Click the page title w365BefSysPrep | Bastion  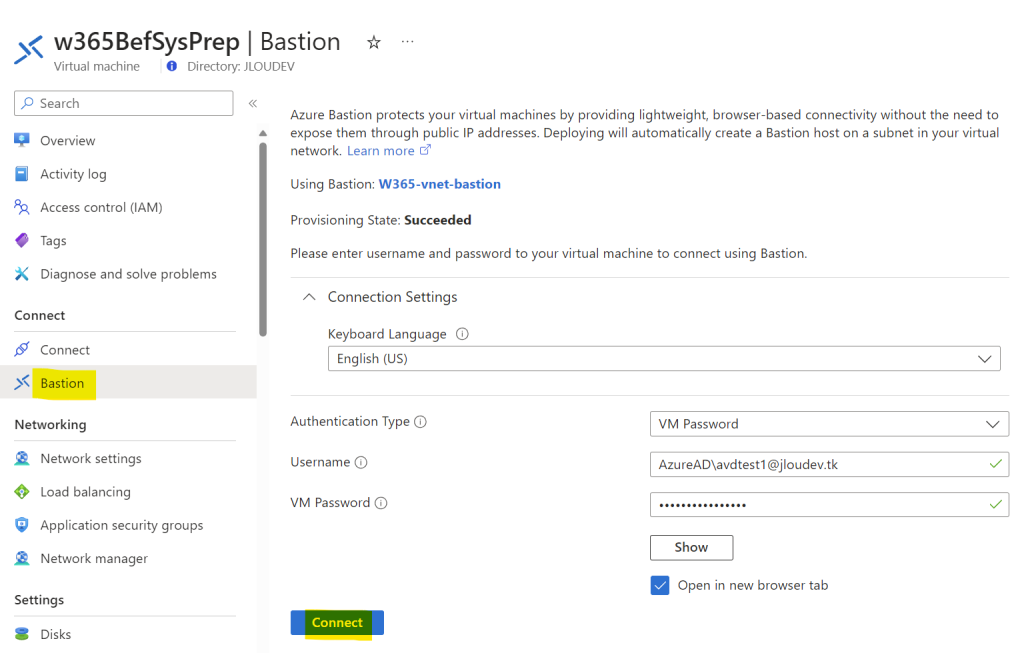pyautogui.click(x=197, y=42)
